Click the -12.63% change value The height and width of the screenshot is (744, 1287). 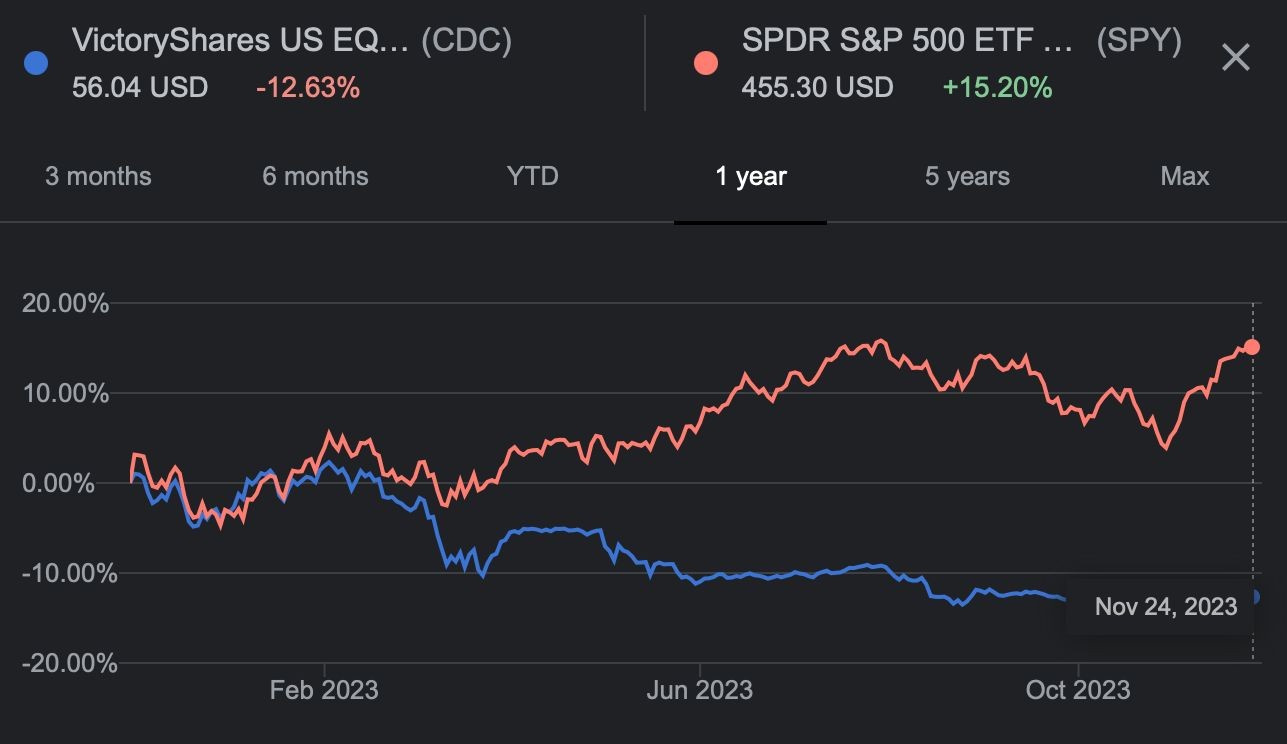coord(307,88)
